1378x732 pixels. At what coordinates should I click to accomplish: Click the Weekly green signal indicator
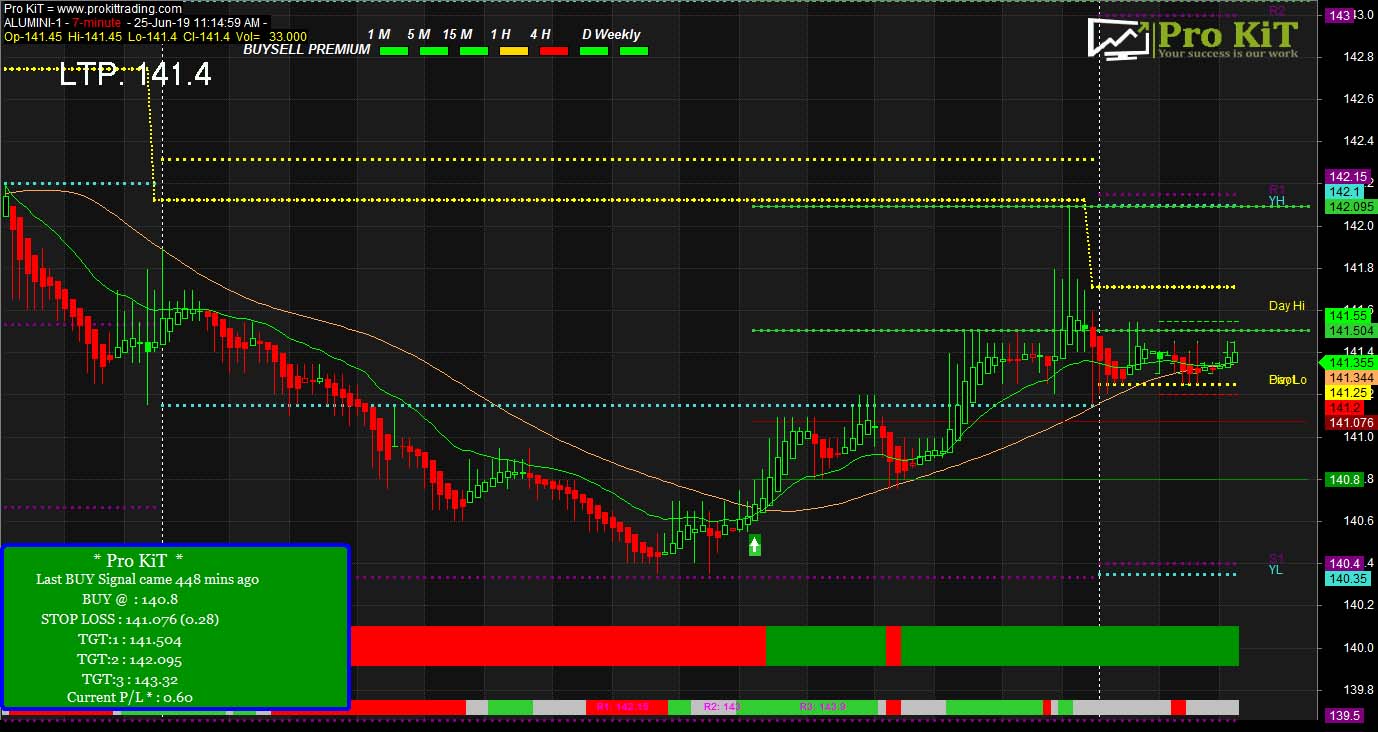633,50
